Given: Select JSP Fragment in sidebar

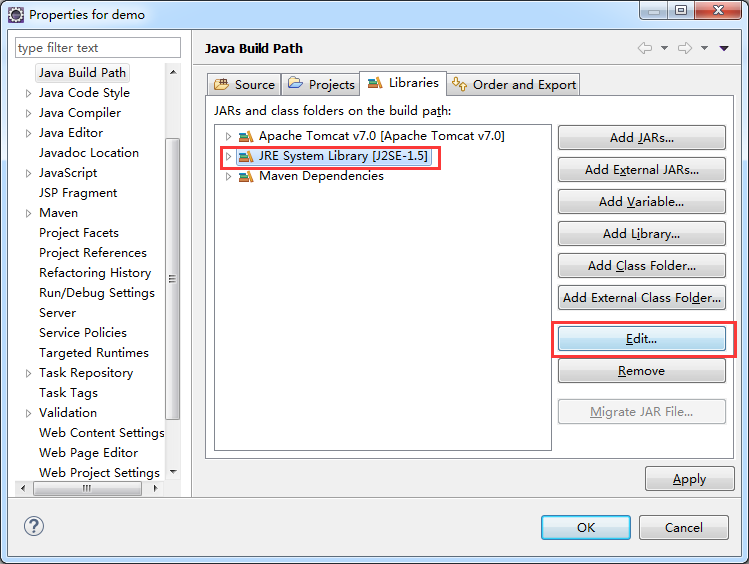Looking at the screenshot, I should click(78, 193).
